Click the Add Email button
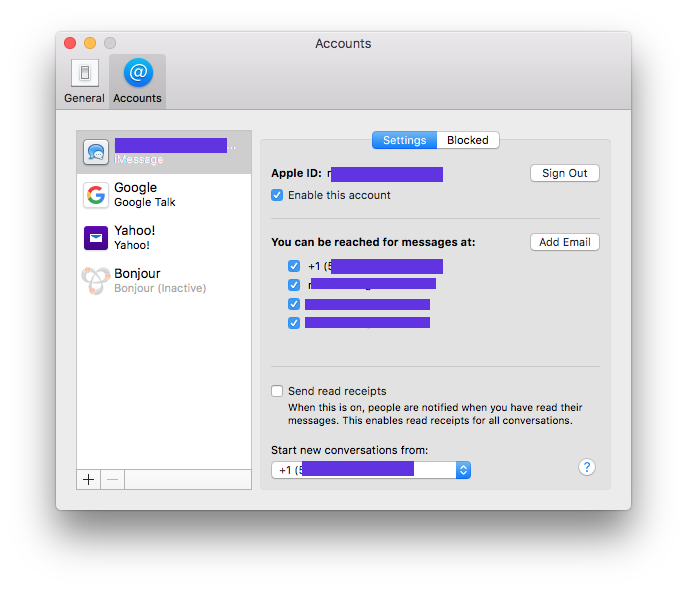Image resolution: width=687 pixels, height=590 pixels. tap(565, 242)
